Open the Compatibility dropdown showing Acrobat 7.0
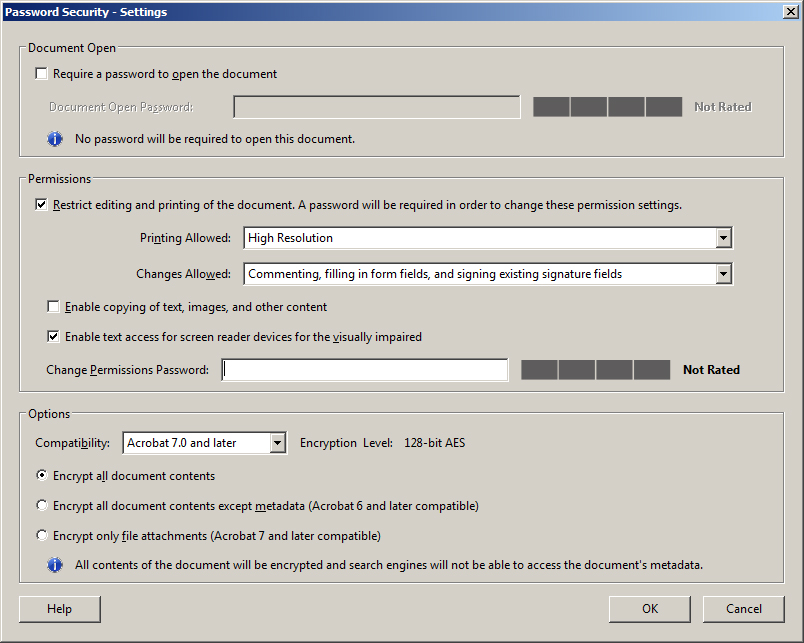This screenshot has height=643, width=804. point(278,442)
